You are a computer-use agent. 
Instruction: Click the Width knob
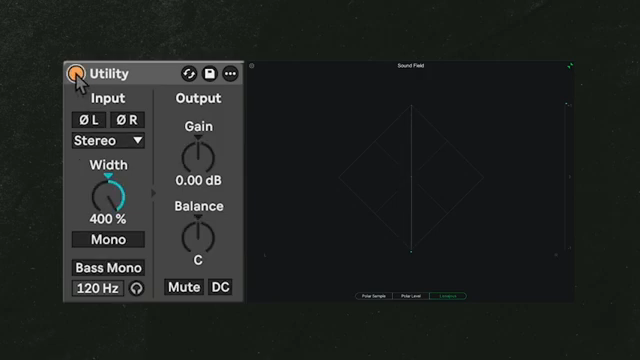[x=108, y=196]
